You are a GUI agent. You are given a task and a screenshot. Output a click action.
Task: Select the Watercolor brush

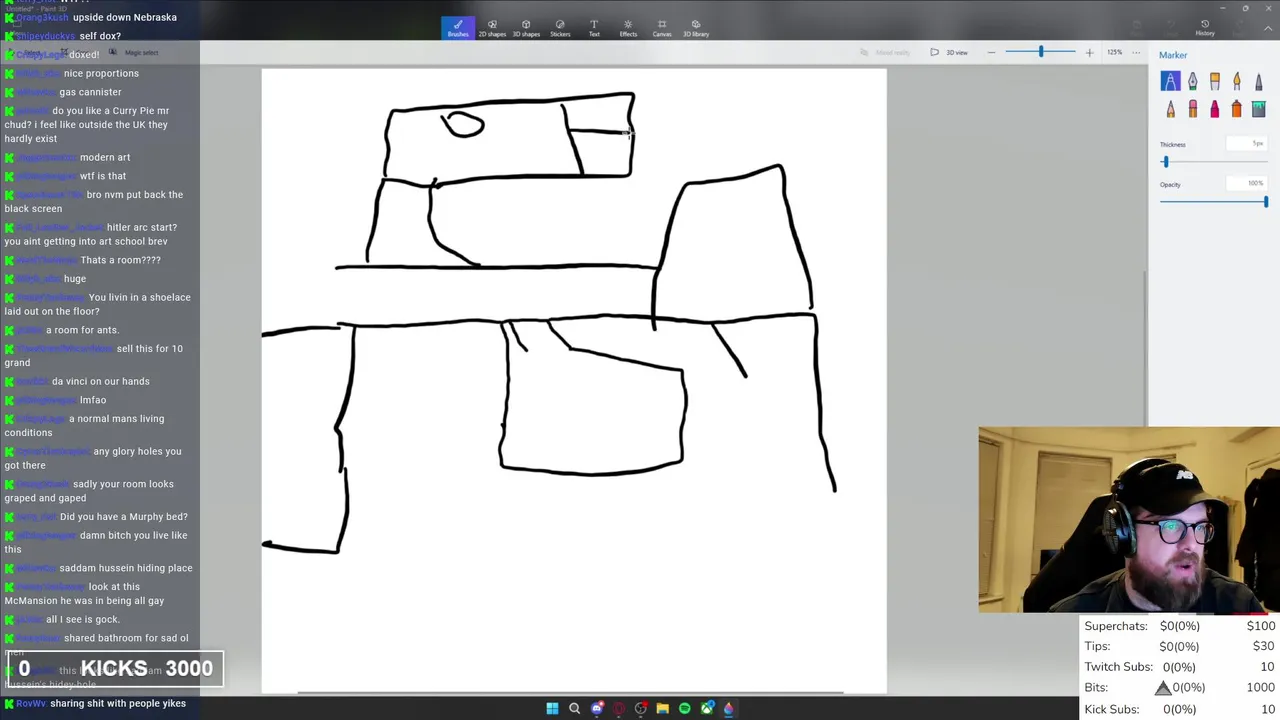(1237, 81)
